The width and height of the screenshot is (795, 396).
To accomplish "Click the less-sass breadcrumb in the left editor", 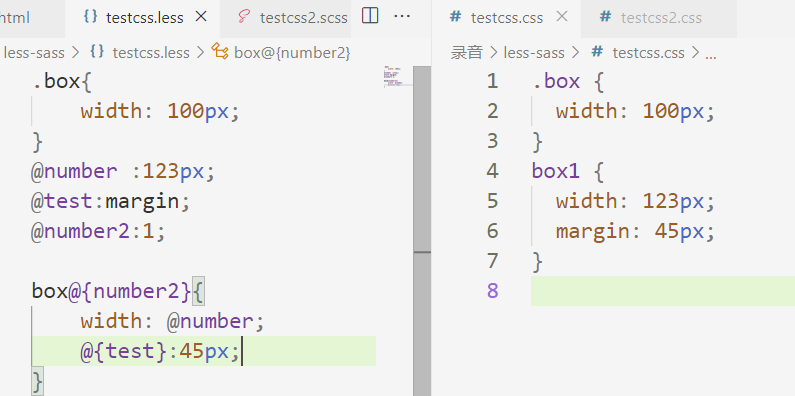I will click(x=34, y=53).
